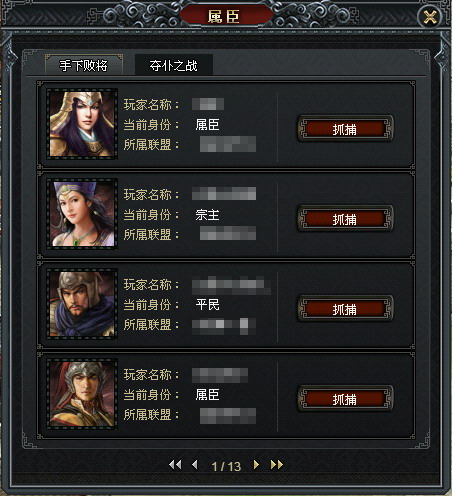Click the blurred alliance name in fourth entry

point(228,416)
